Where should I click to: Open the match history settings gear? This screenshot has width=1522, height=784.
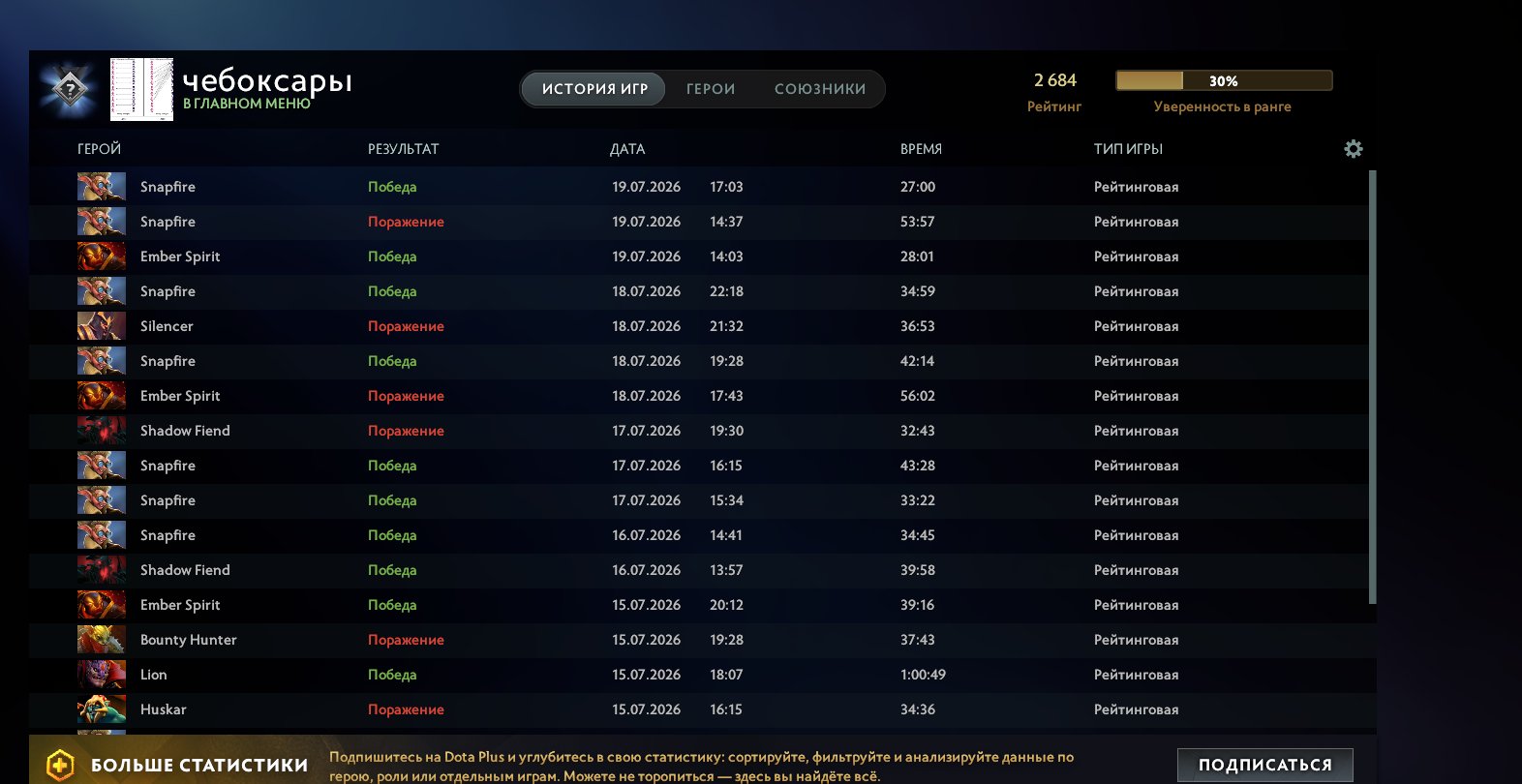[x=1354, y=148]
